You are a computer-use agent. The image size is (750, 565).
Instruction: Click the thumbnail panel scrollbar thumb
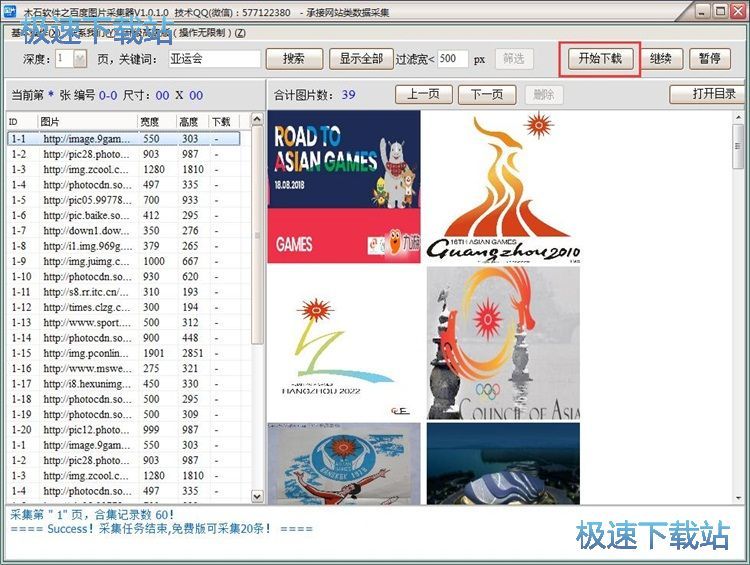click(738, 146)
